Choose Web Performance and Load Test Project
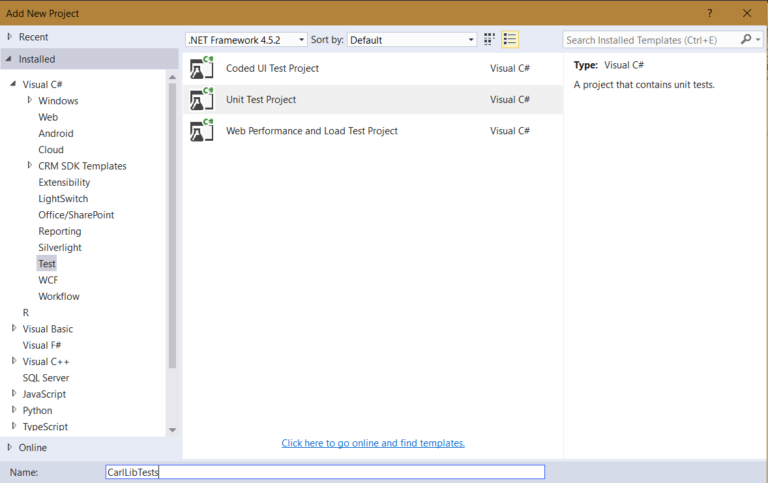Screen dimensions: 768x483 coord(373,131)
